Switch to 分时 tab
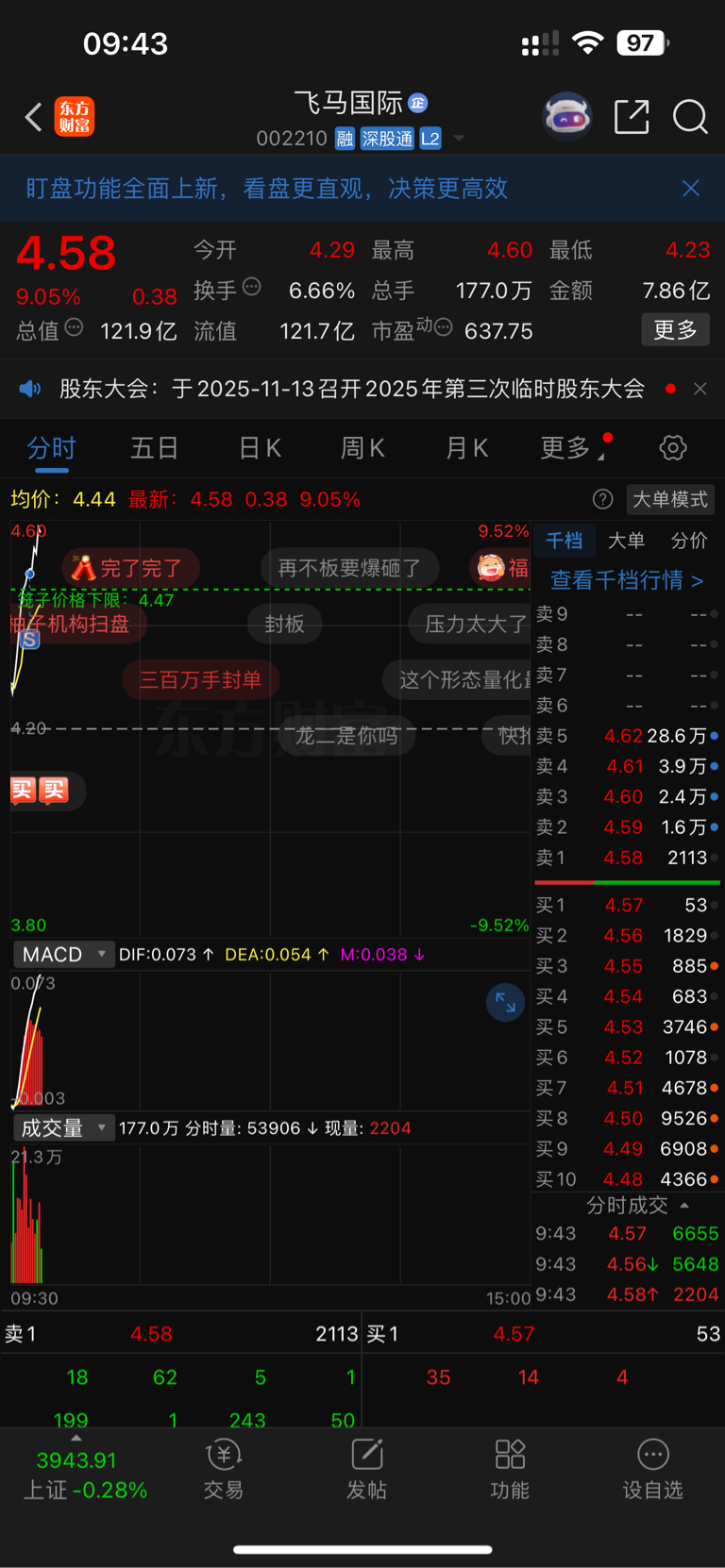The image size is (725, 1568). point(51,447)
